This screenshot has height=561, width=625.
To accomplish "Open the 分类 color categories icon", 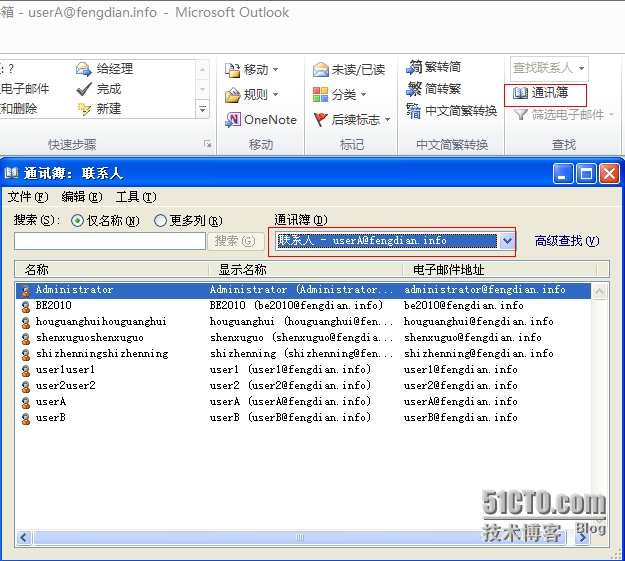I will [320, 95].
